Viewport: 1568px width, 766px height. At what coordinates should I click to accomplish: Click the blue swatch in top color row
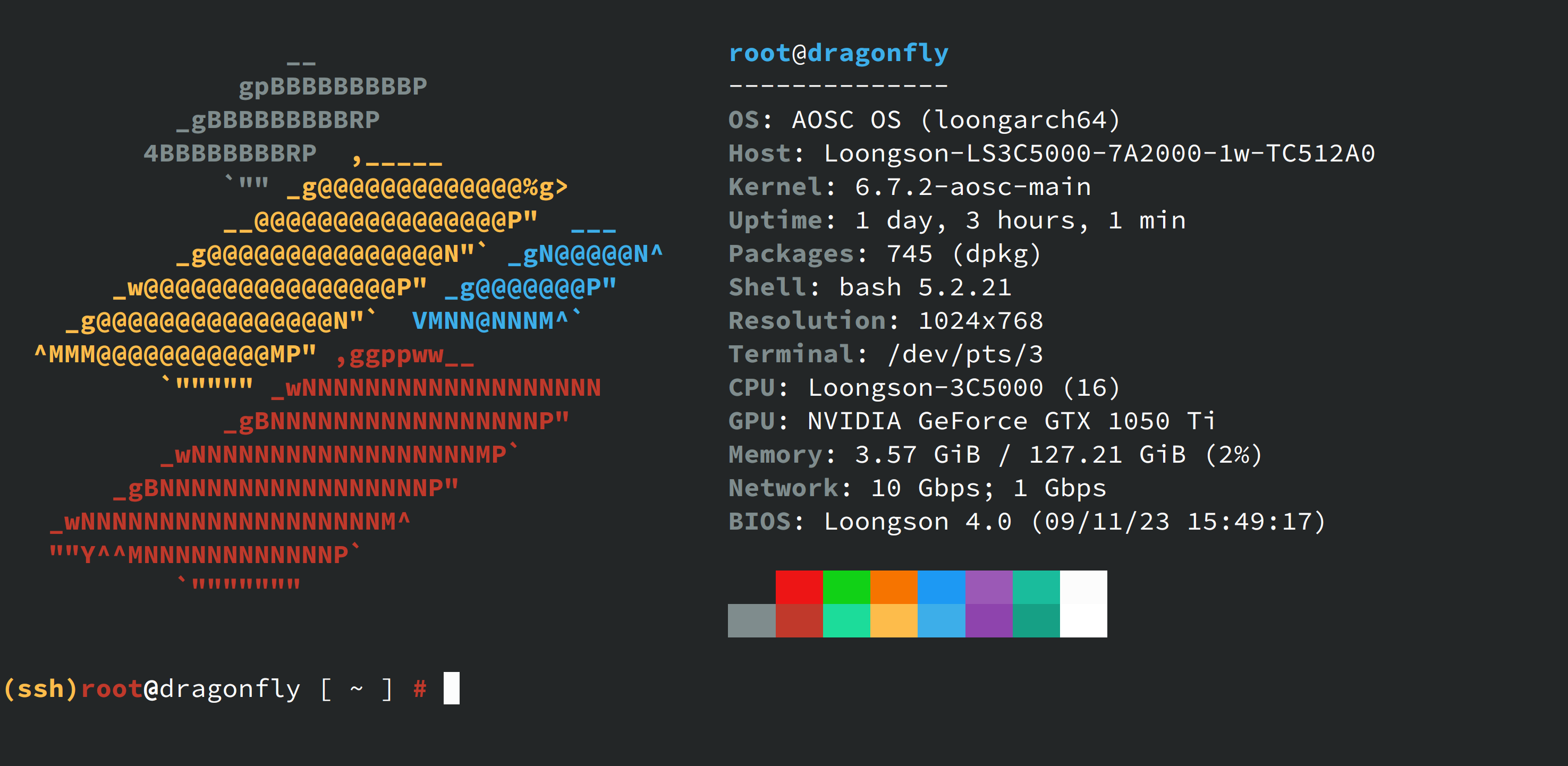click(941, 586)
